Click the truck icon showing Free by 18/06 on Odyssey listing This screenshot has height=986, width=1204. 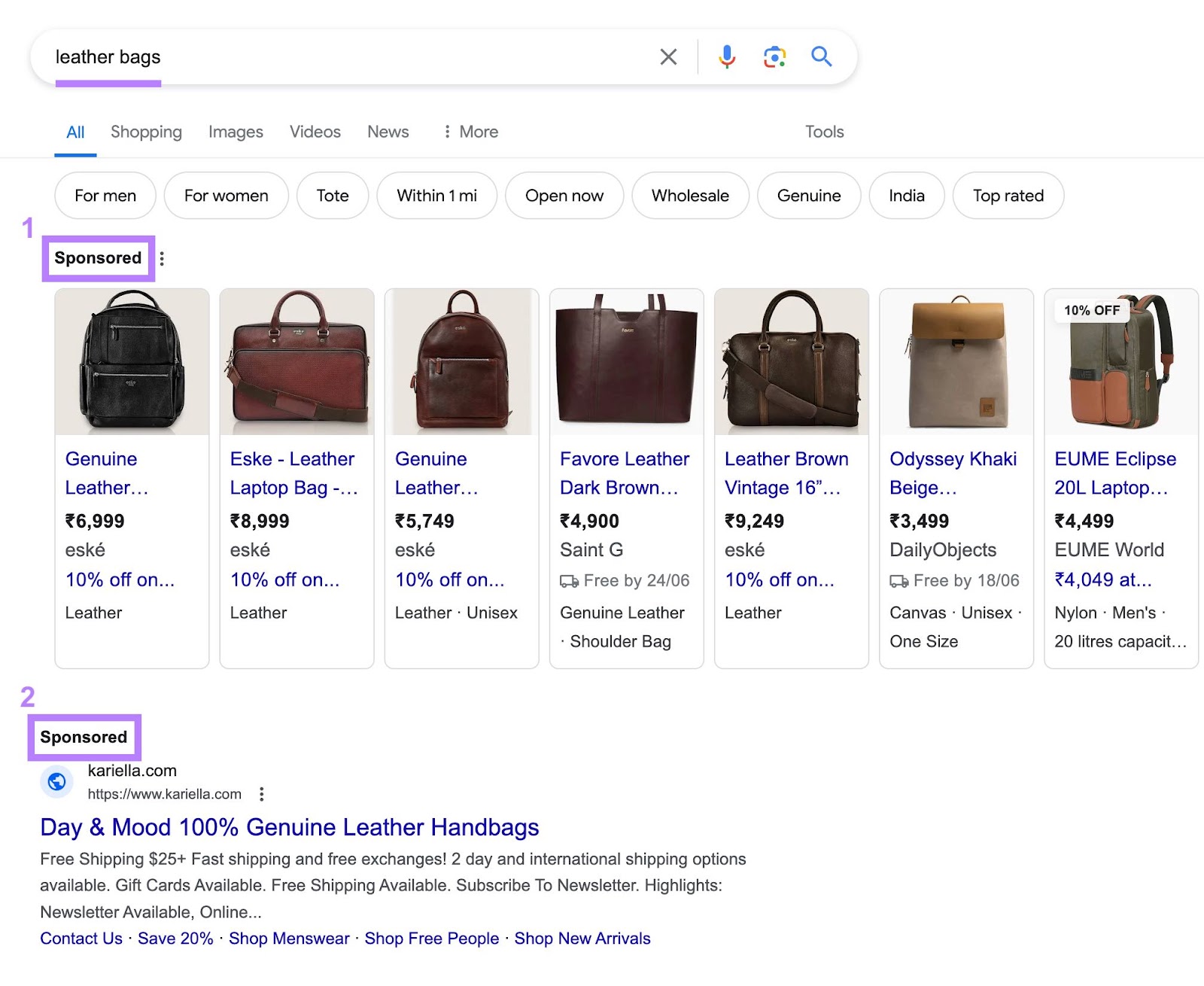[899, 580]
